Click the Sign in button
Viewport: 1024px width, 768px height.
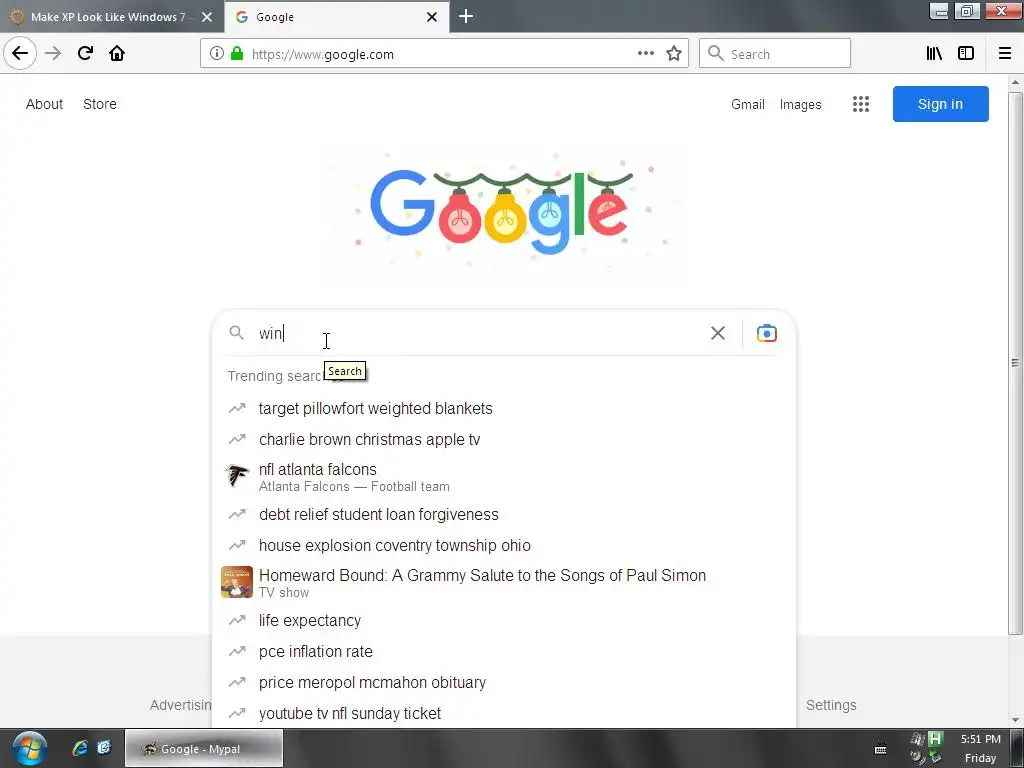(940, 104)
